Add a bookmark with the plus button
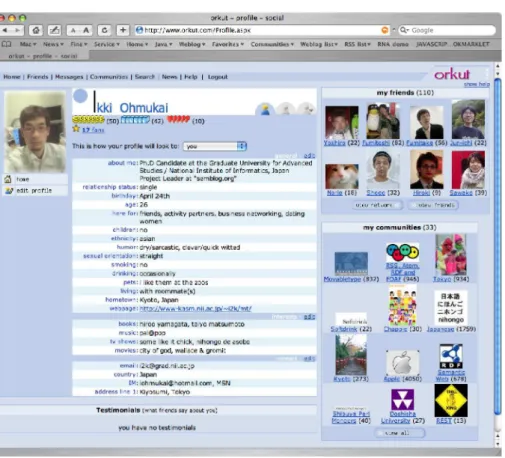 coord(123,30)
